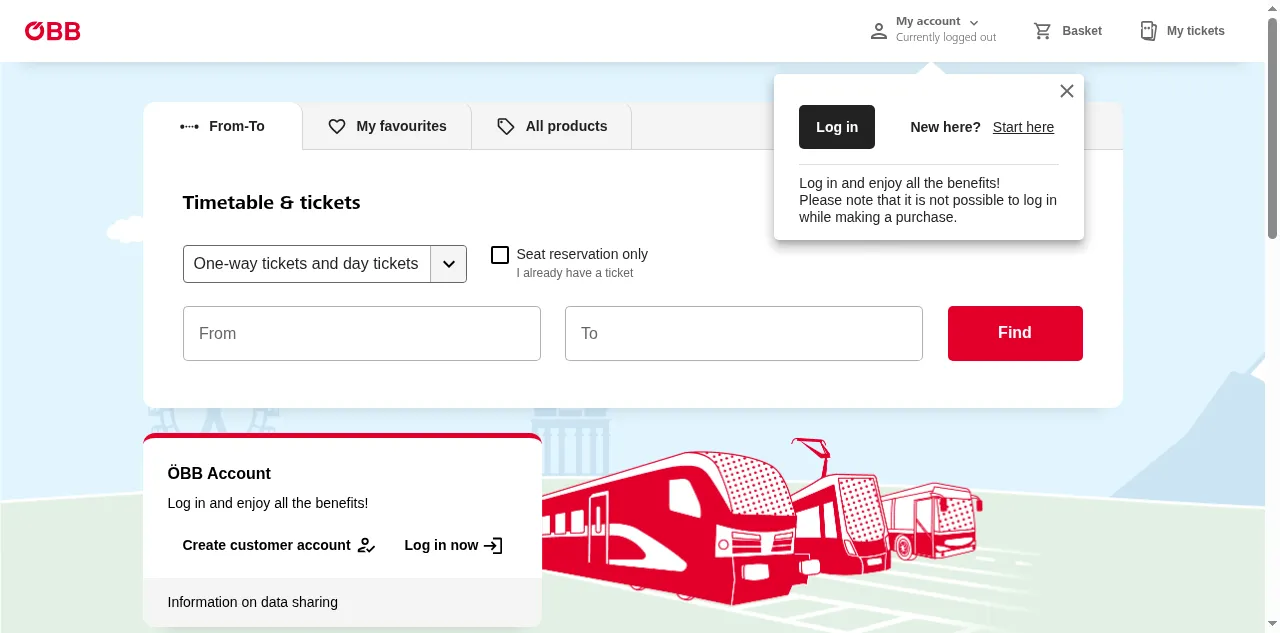Close the login popup
The image size is (1280, 633).
point(1067,91)
